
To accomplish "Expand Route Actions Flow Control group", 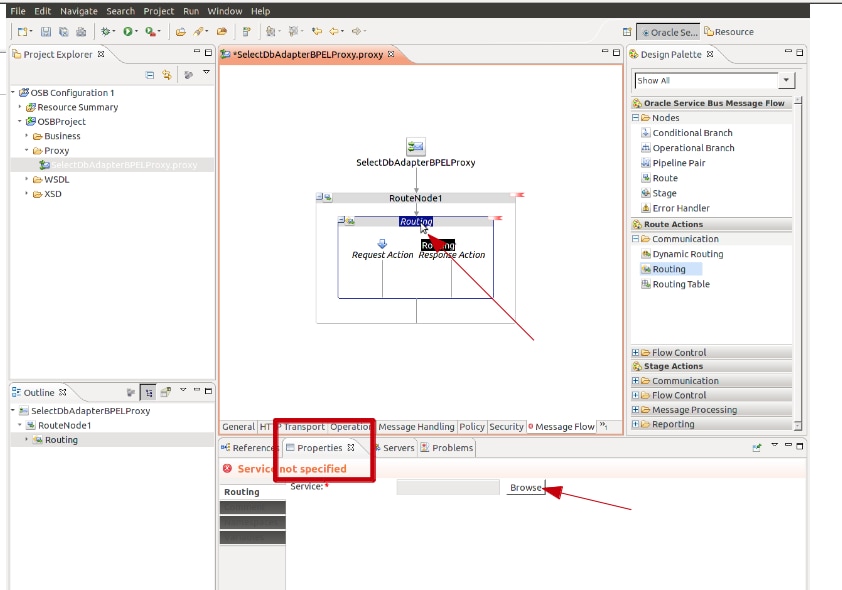I will pos(635,353).
